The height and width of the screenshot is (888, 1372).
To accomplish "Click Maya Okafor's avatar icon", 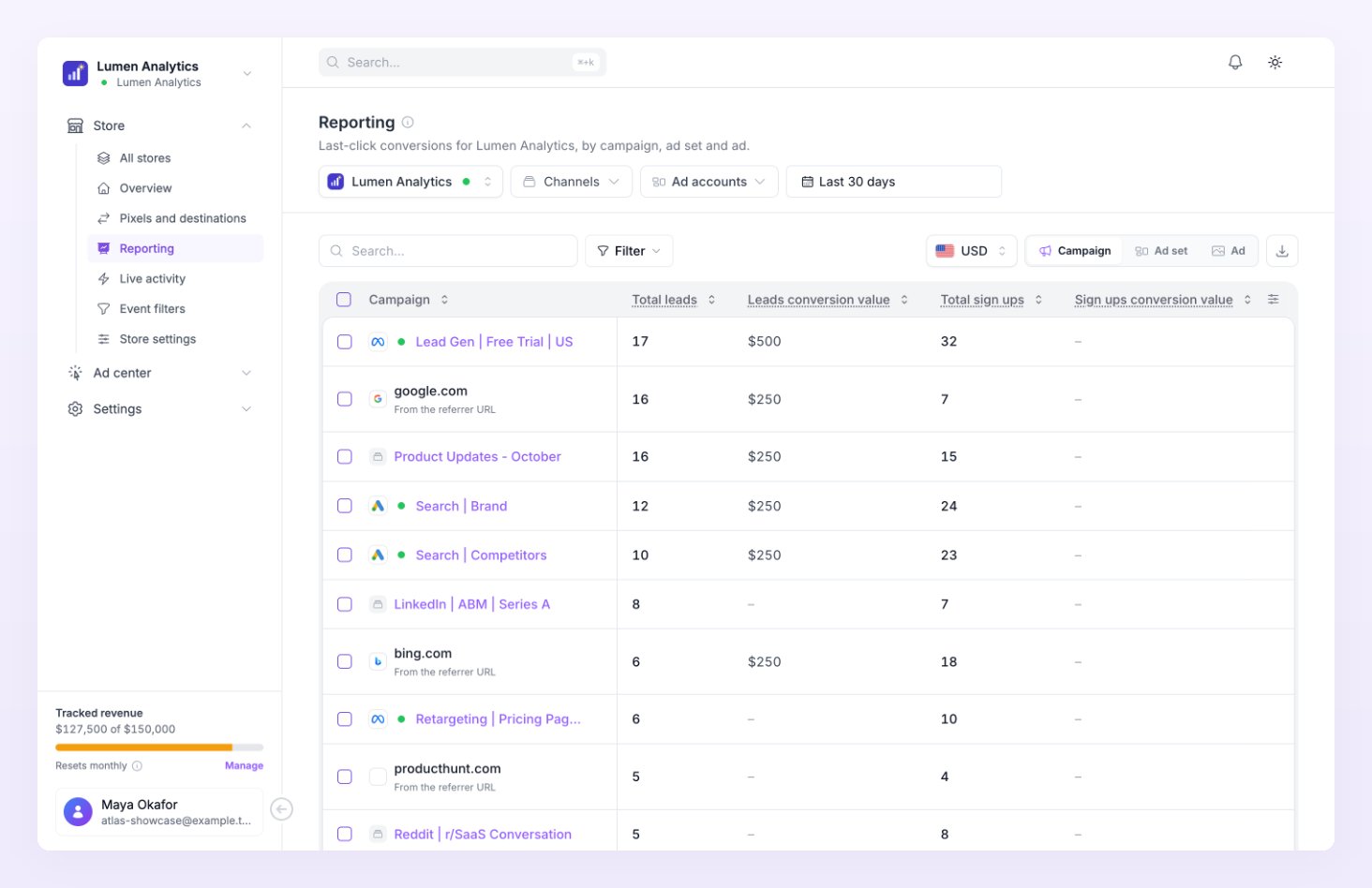I will [x=78, y=811].
